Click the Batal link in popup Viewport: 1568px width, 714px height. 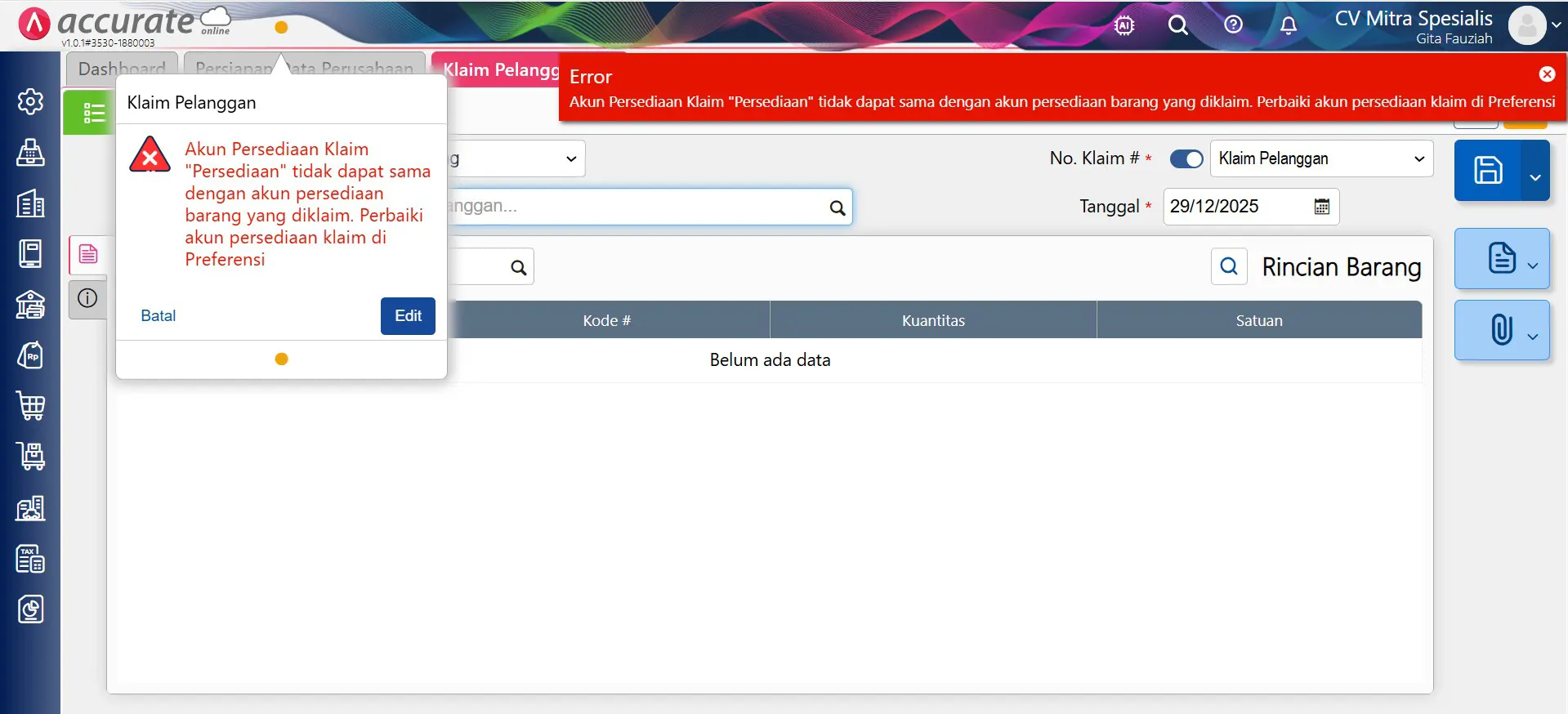coord(158,316)
